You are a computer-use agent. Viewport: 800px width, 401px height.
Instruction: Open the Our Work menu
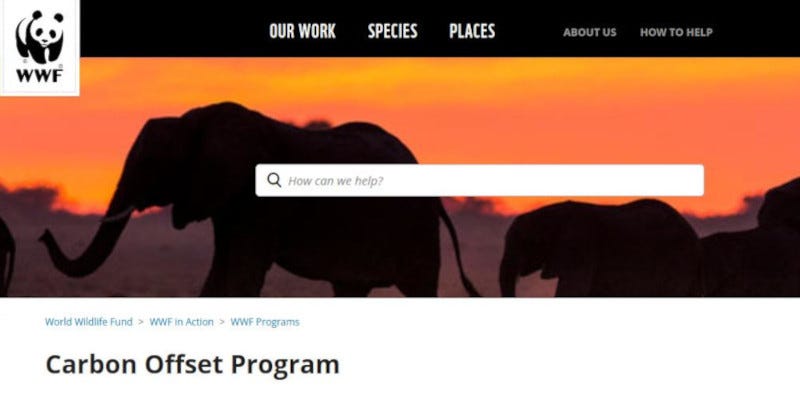click(302, 32)
